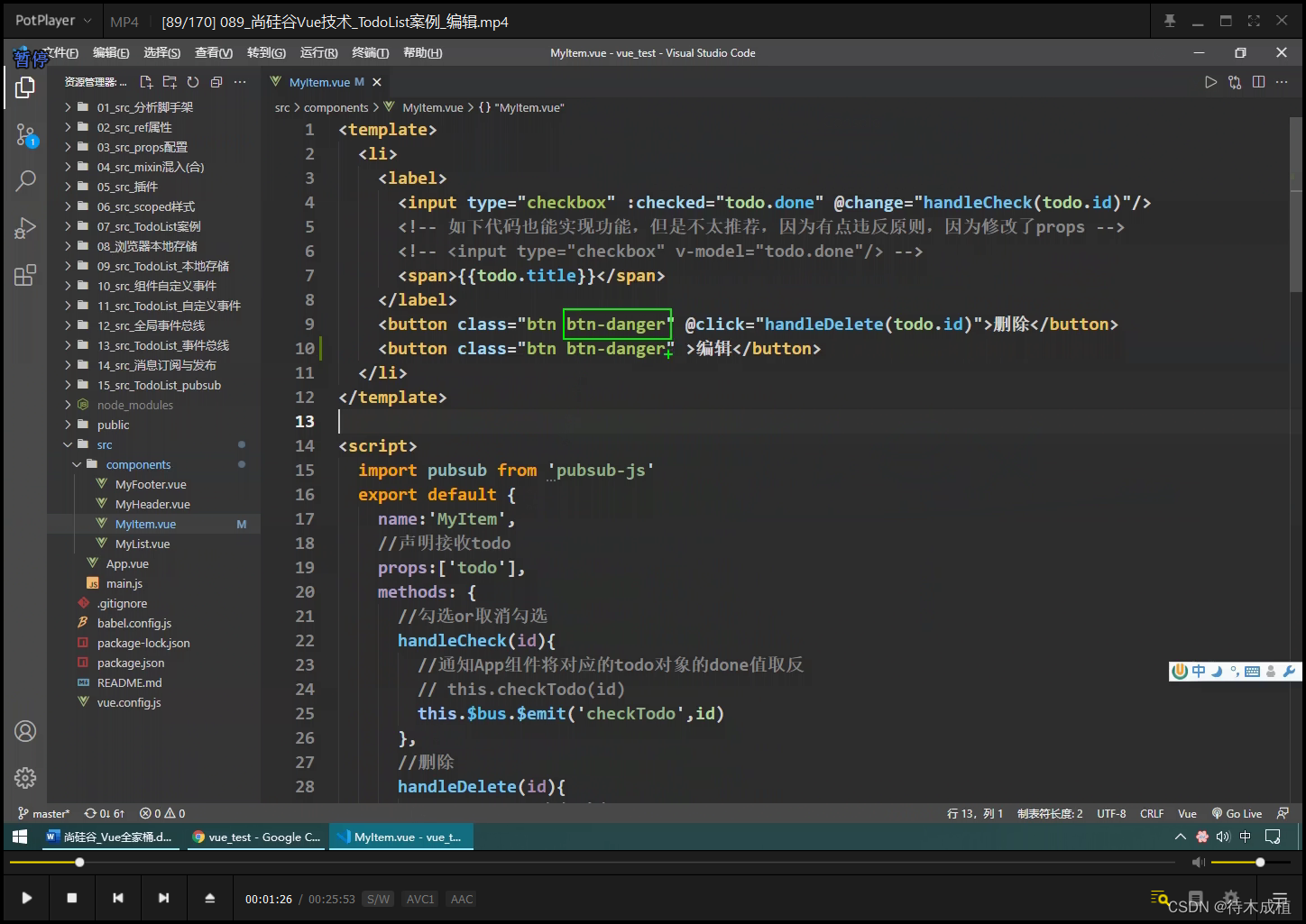Screen dimensions: 1306x924
Task: Split the editor to the right
Action: (x=1258, y=82)
